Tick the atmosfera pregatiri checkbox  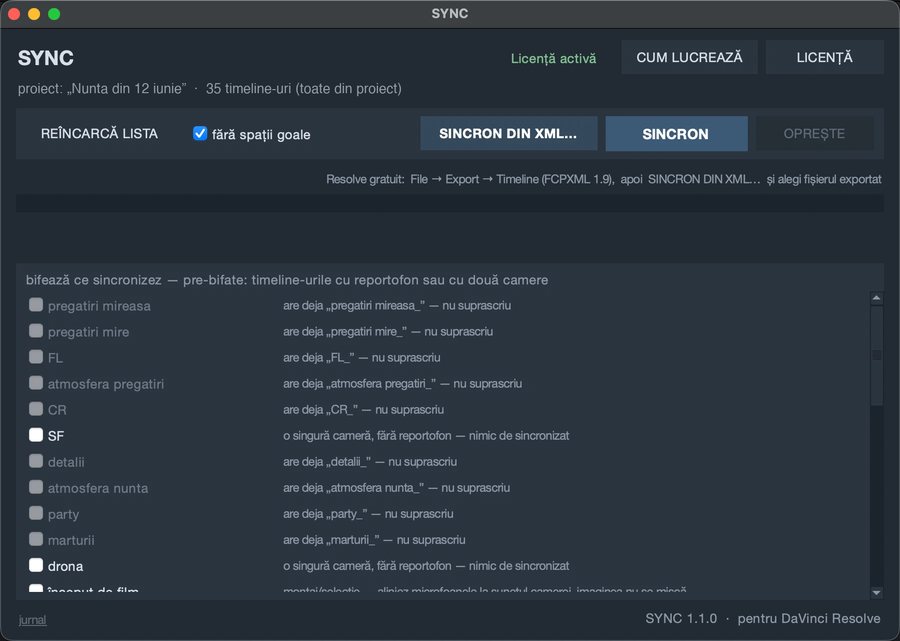click(x=36, y=382)
